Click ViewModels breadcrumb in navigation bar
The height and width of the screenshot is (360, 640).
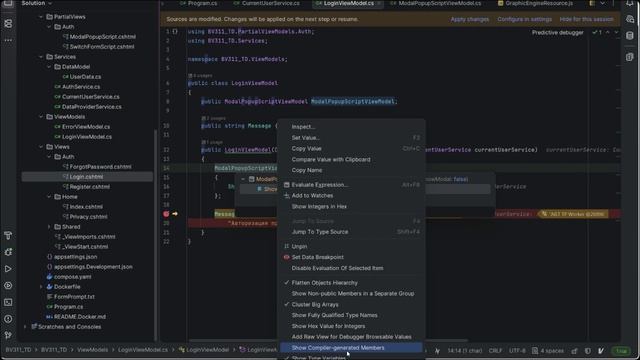coord(93,350)
